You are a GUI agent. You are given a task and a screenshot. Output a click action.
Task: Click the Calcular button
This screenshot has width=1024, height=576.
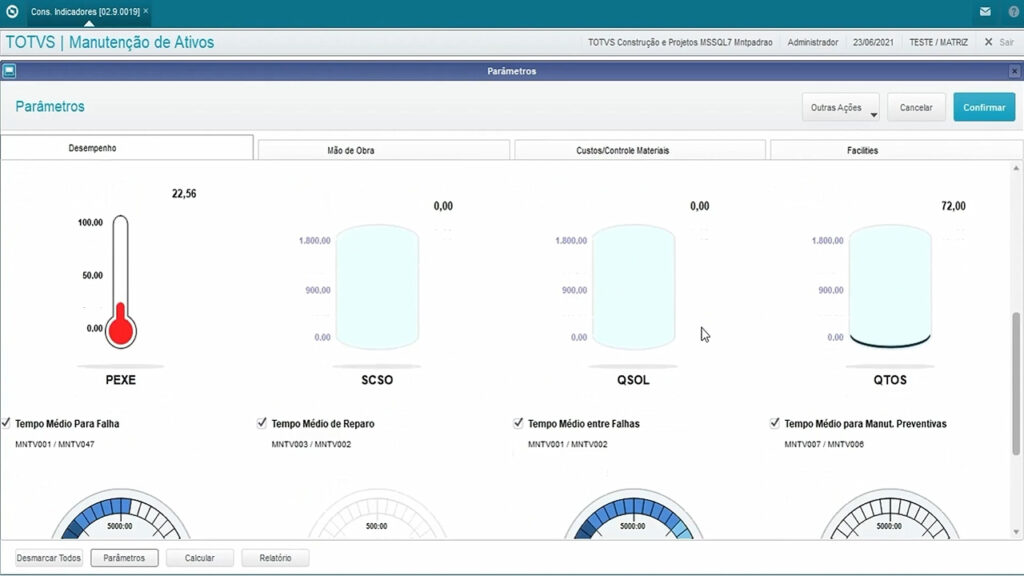click(x=199, y=558)
